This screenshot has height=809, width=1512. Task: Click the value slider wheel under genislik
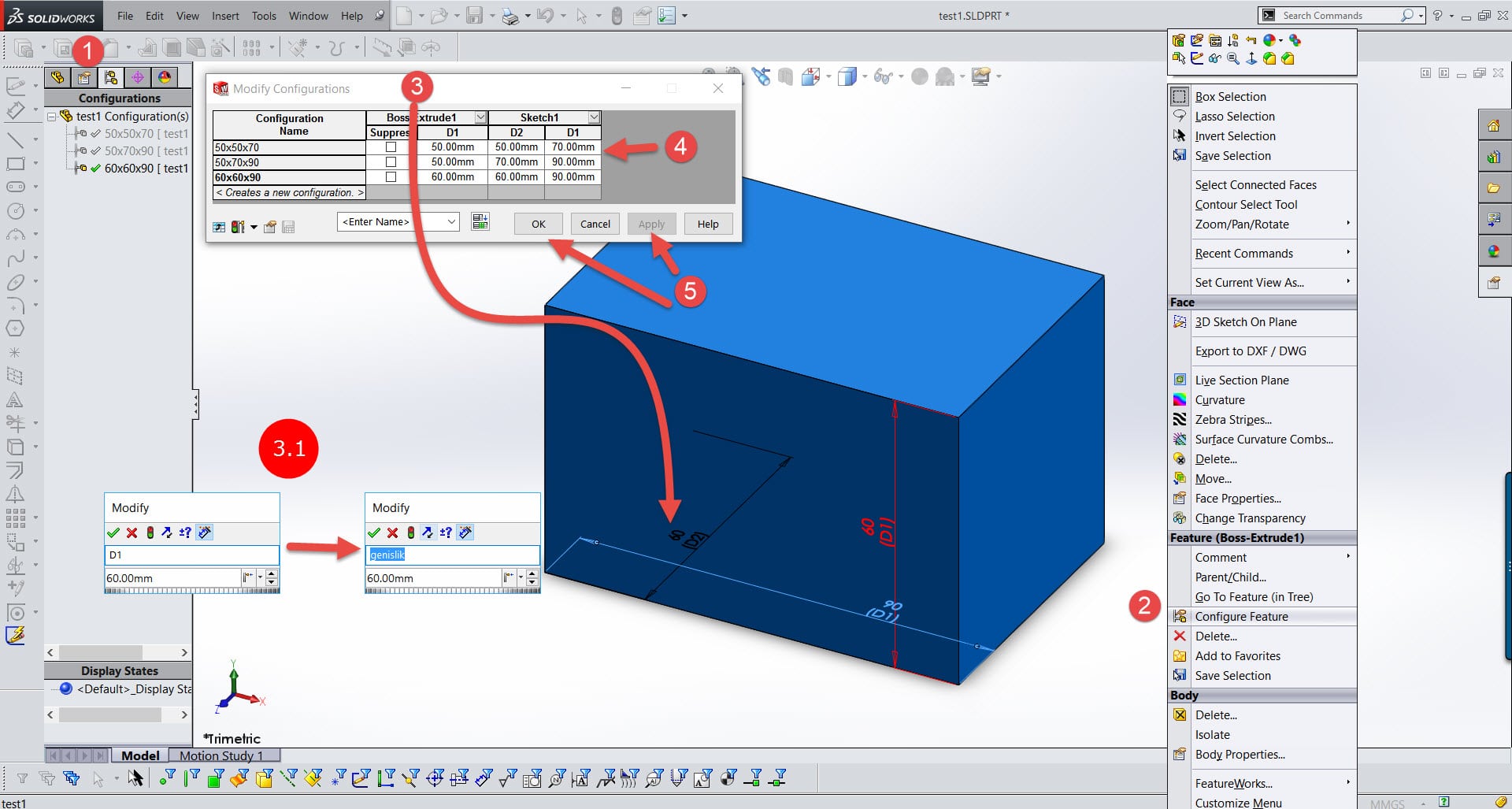click(x=451, y=591)
